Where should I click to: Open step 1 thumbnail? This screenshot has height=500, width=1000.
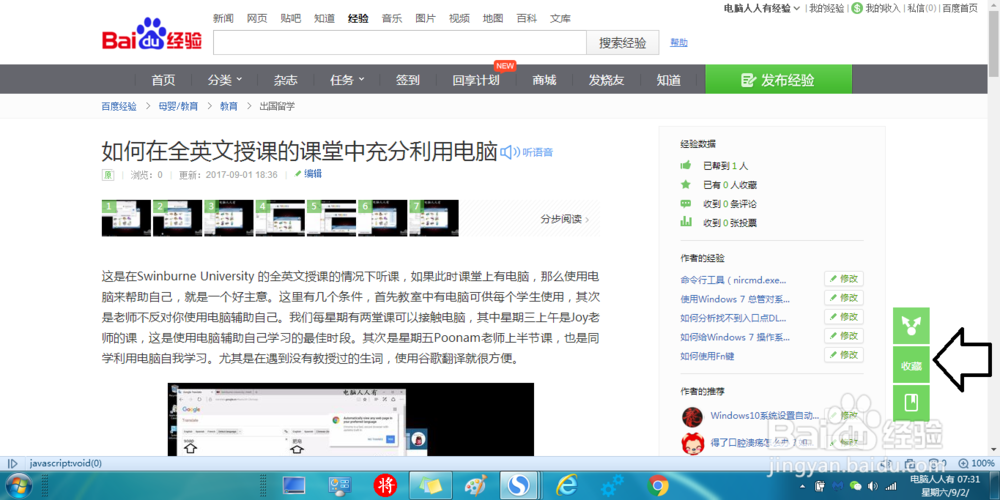pyautogui.click(x=126, y=218)
